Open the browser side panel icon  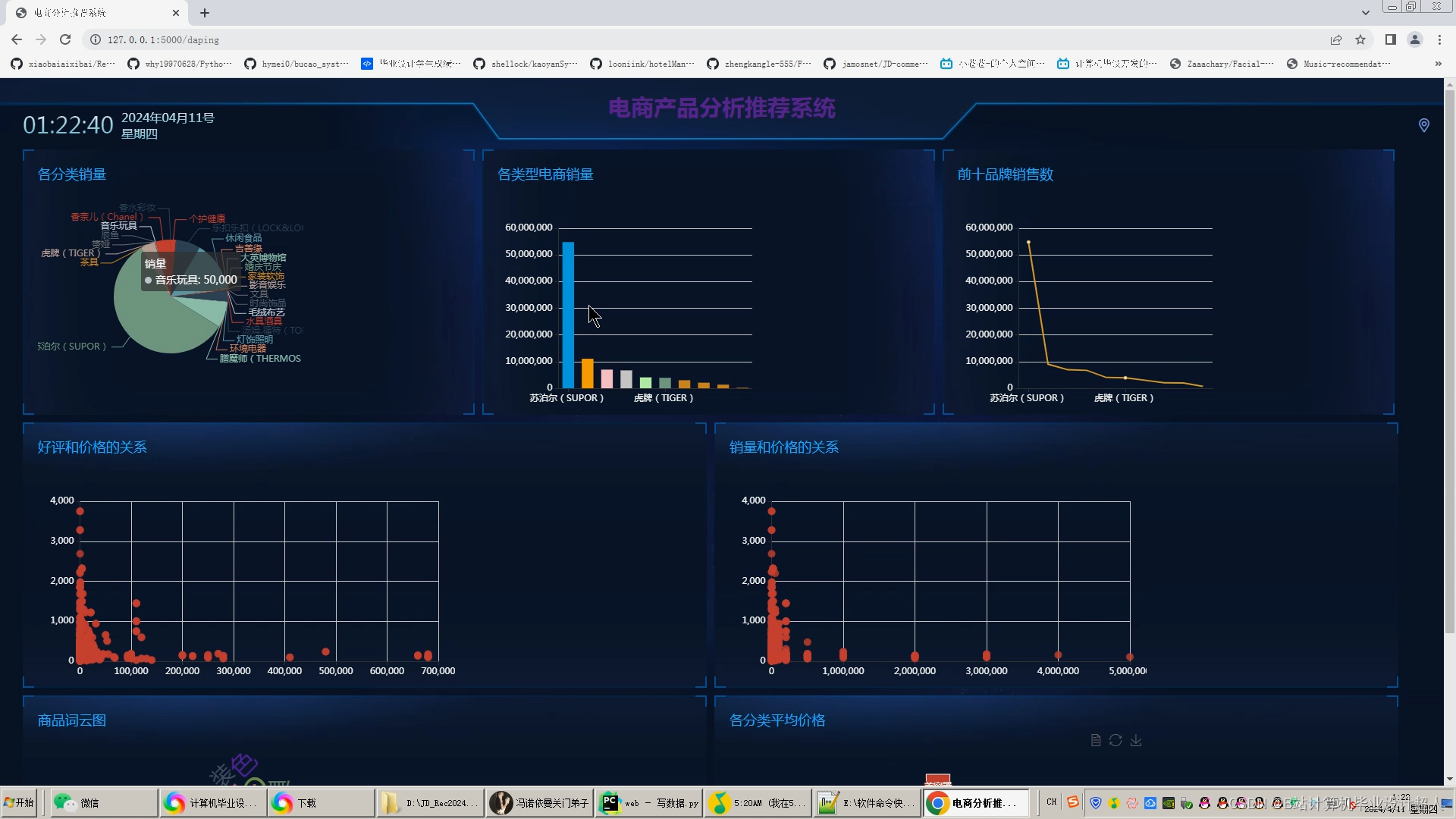click(x=1390, y=39)
